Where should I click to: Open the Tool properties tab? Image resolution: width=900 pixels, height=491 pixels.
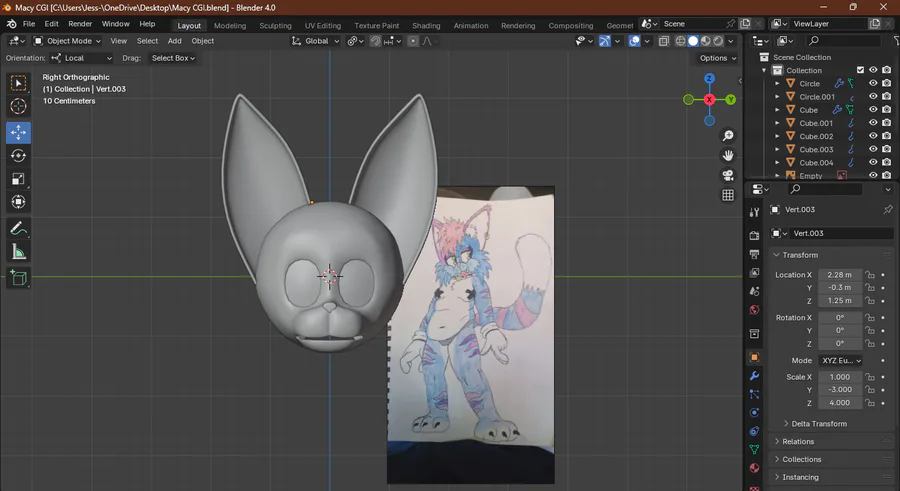[754, 212]
